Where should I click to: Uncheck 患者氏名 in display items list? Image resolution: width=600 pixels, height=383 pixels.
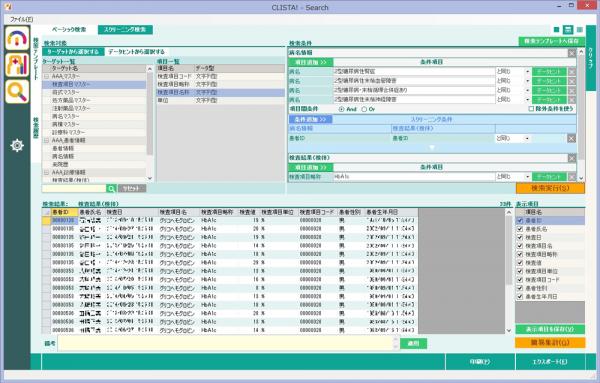[520, 229]
